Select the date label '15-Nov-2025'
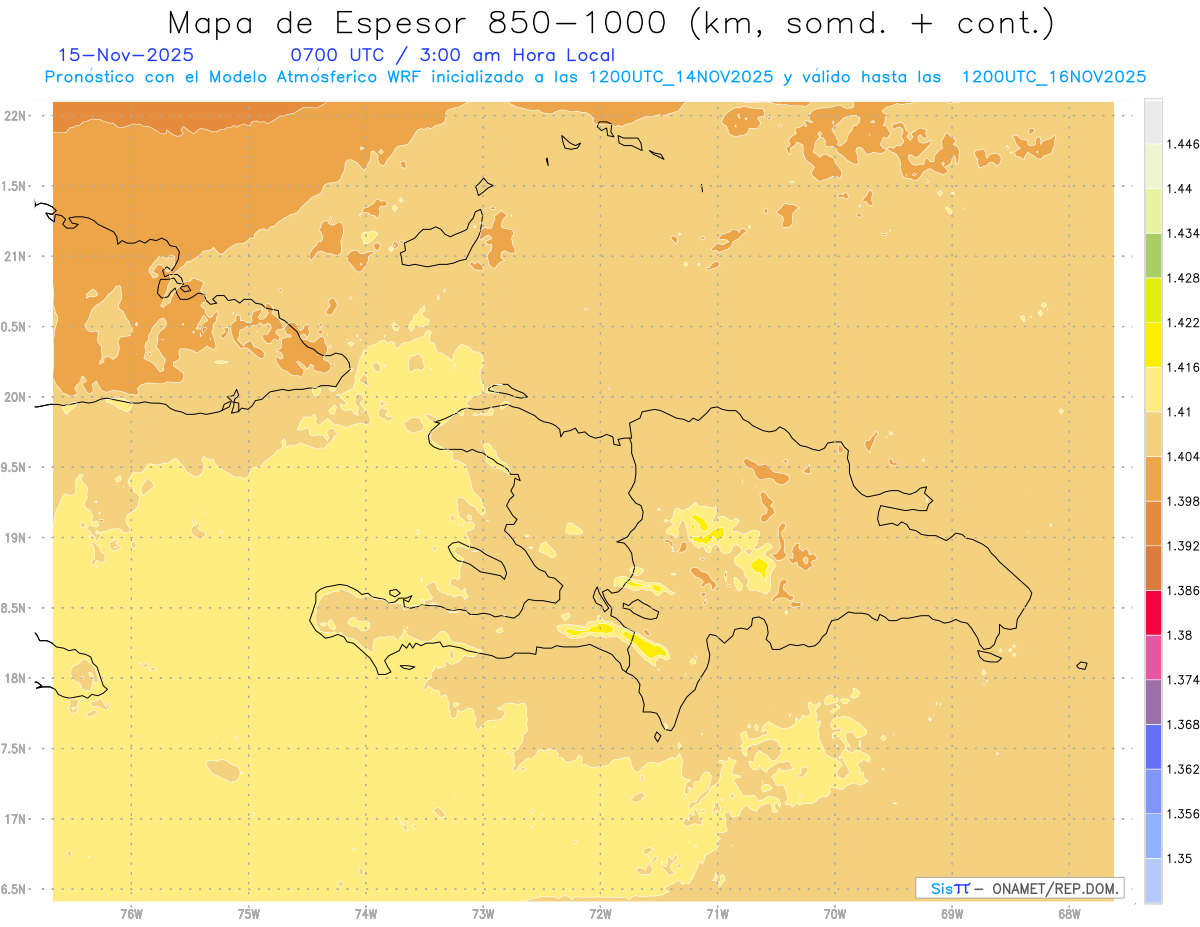Screen dimensions: 1200x927 pos(126,56)
